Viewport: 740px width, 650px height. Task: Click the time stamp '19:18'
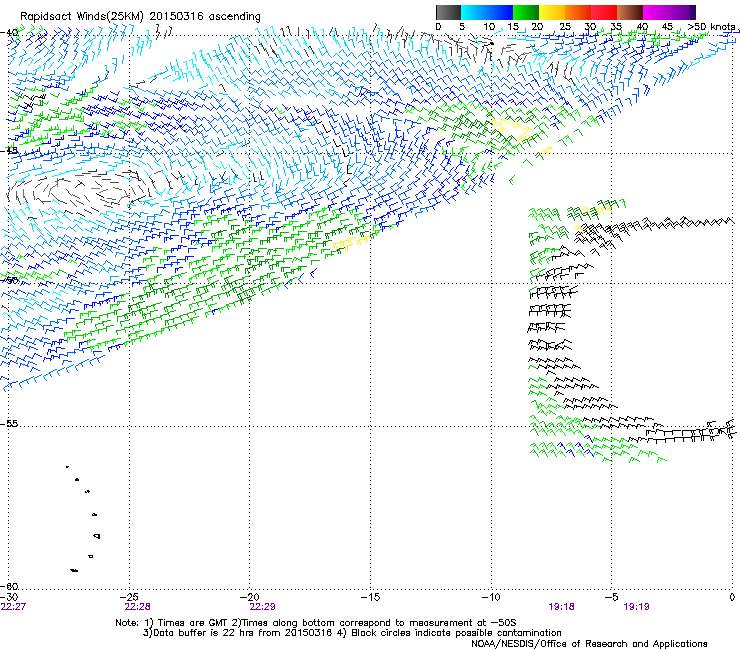pos(561,607)
